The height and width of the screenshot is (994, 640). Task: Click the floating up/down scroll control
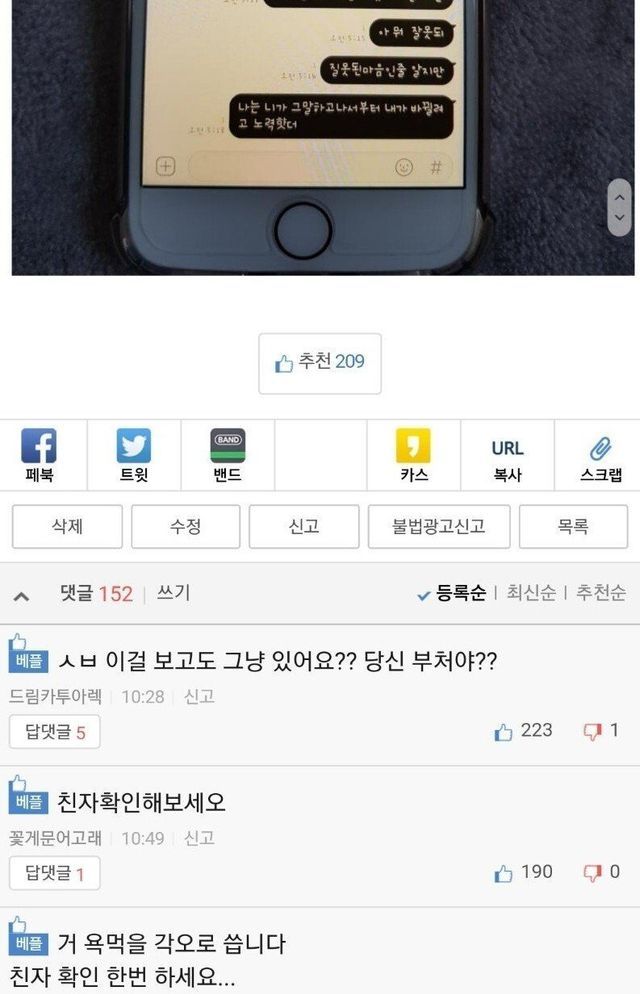[620, 207]
